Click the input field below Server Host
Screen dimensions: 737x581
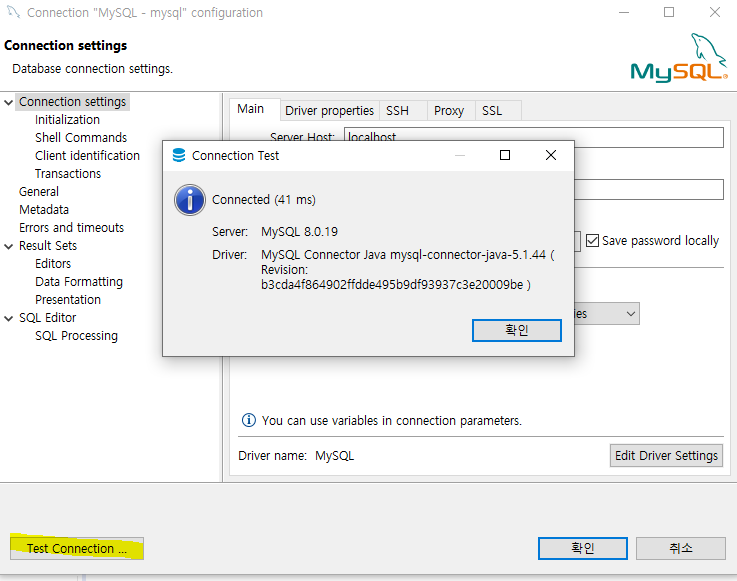649,189
